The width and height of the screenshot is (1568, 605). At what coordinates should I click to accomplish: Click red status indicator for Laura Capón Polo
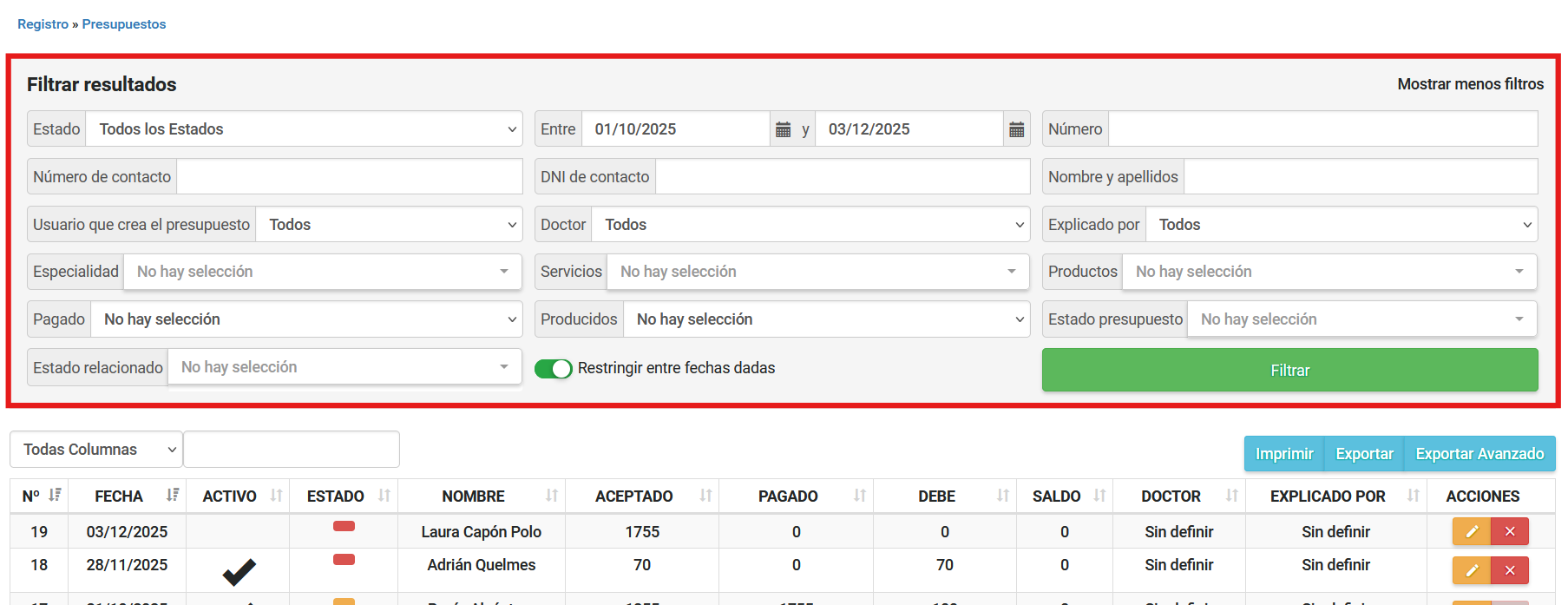[x=344, y=526]
